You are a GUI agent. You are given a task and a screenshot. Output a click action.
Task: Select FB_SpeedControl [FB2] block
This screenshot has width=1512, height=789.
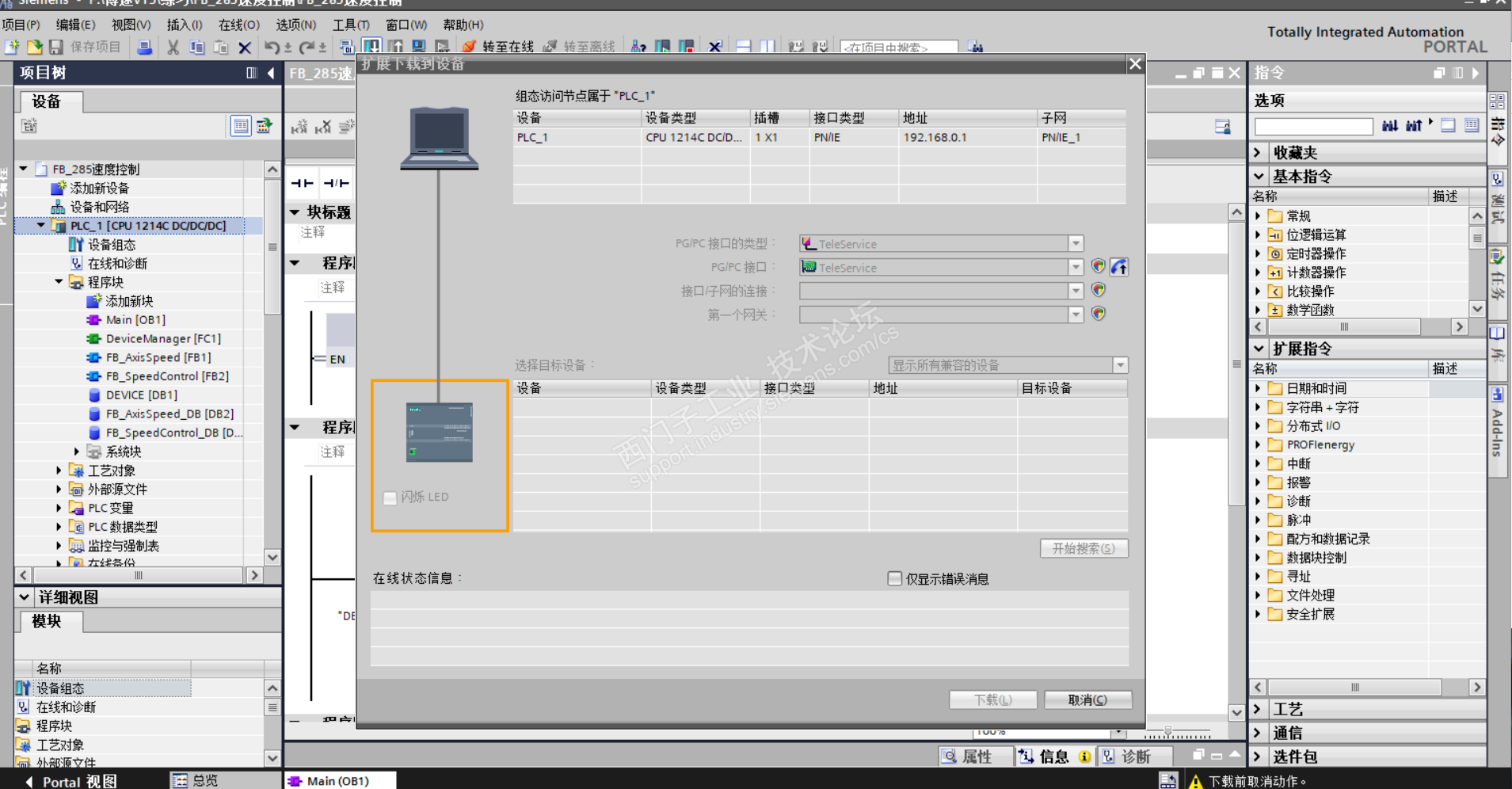[x=167, y=376]
